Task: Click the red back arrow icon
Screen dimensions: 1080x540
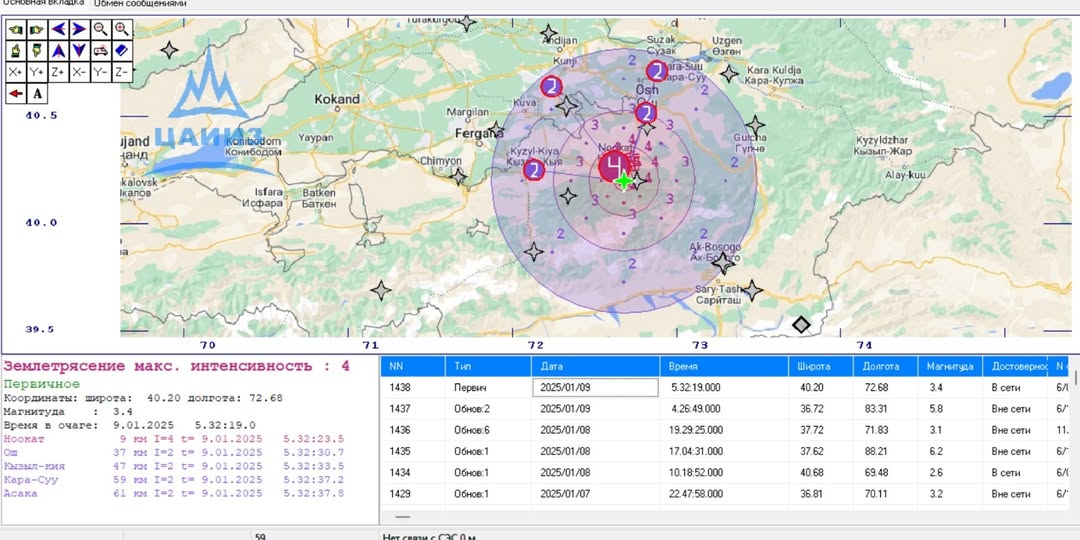Action: click(x=16, y=93)
